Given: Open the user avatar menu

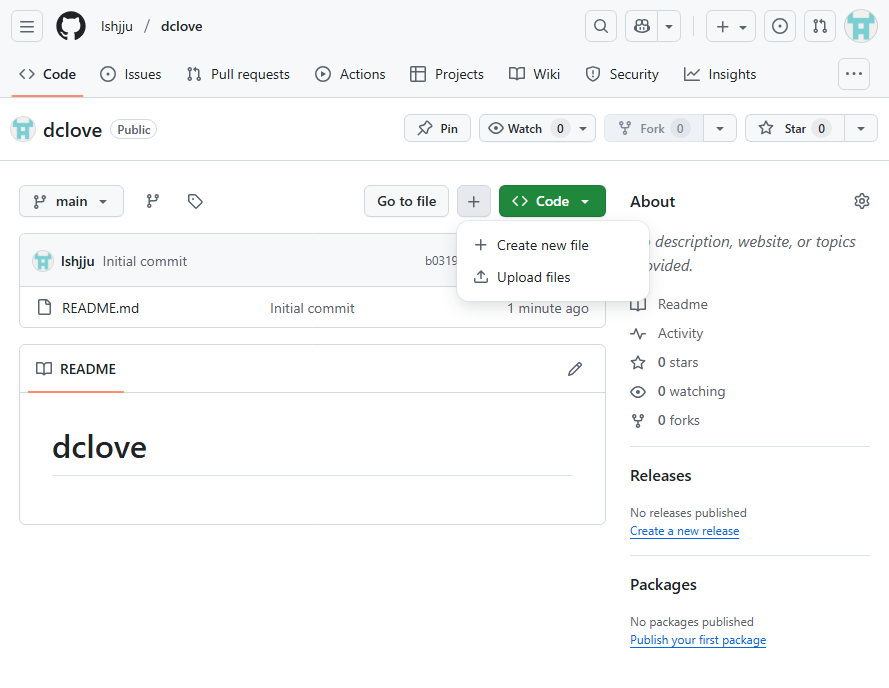Looking at the screenshot, I should (x=861, y=26).
